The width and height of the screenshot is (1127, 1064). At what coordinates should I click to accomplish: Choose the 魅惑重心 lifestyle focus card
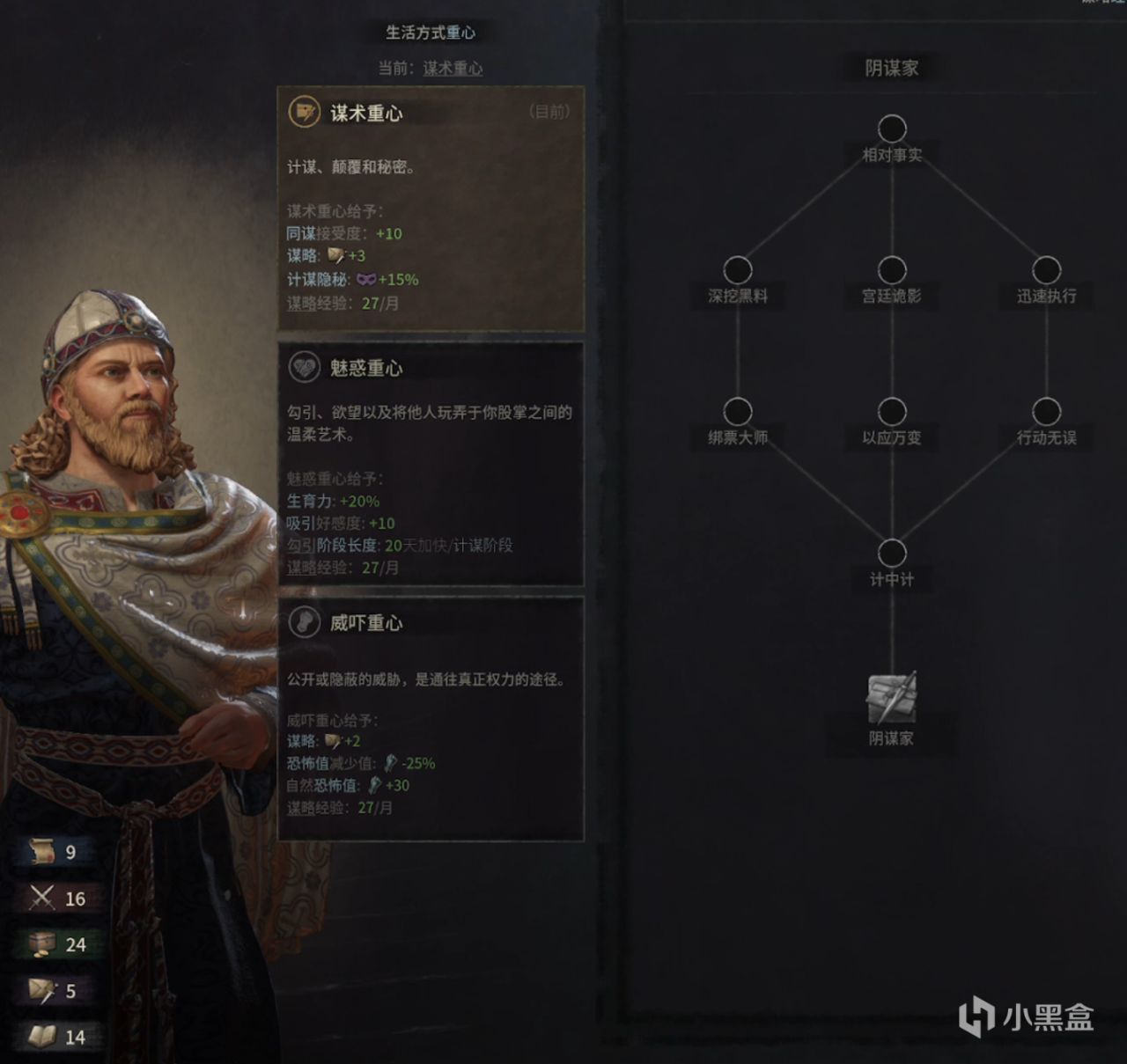(x=431, y=464)
